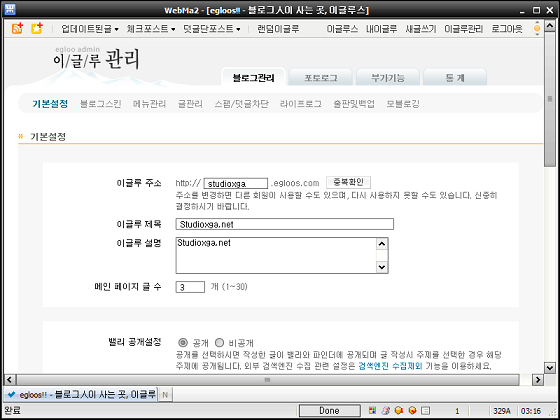Switch to the 포토로그 tab
560x420 pixels.
point(321,78)
